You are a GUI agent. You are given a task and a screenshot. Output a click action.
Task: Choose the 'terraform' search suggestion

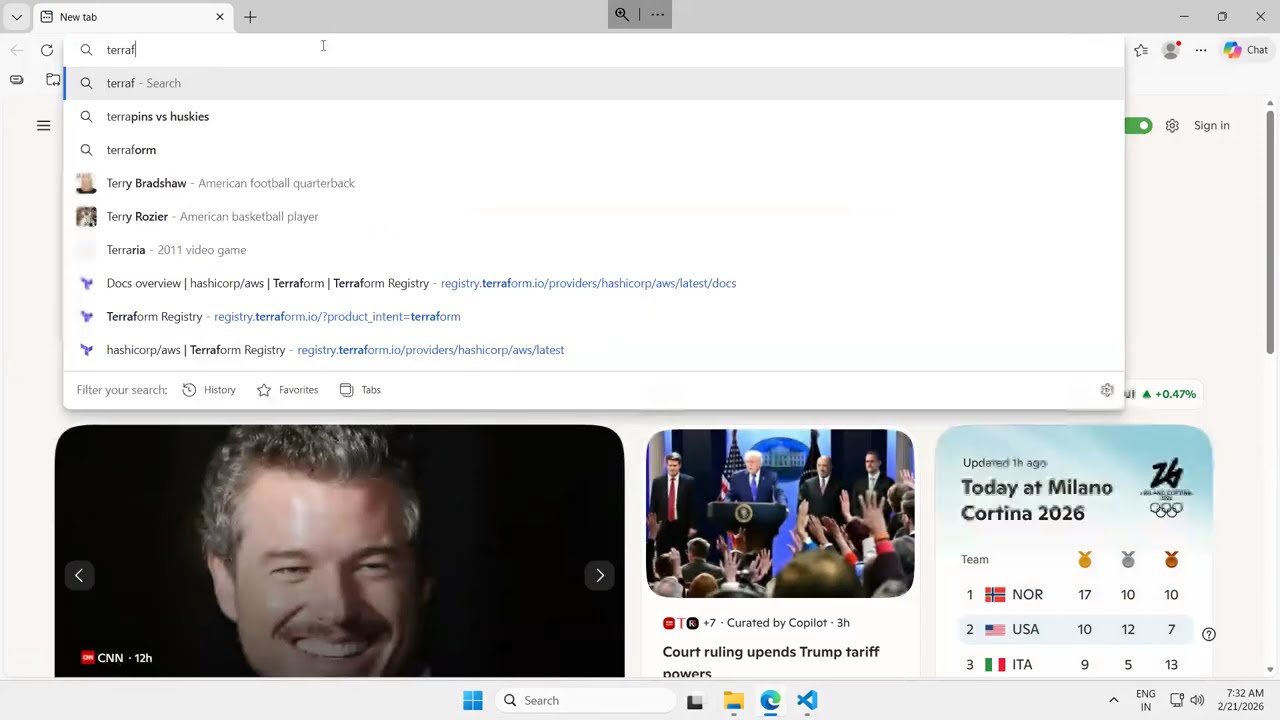pyautogui.click(x=594, y=150)
